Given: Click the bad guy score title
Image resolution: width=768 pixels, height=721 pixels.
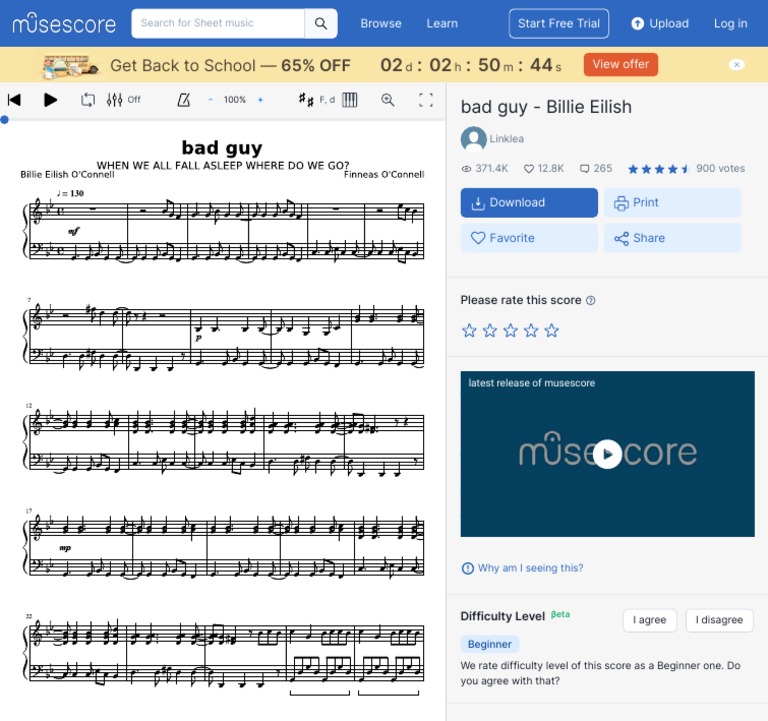Looking at the screenshot, I should pos(546,107).
